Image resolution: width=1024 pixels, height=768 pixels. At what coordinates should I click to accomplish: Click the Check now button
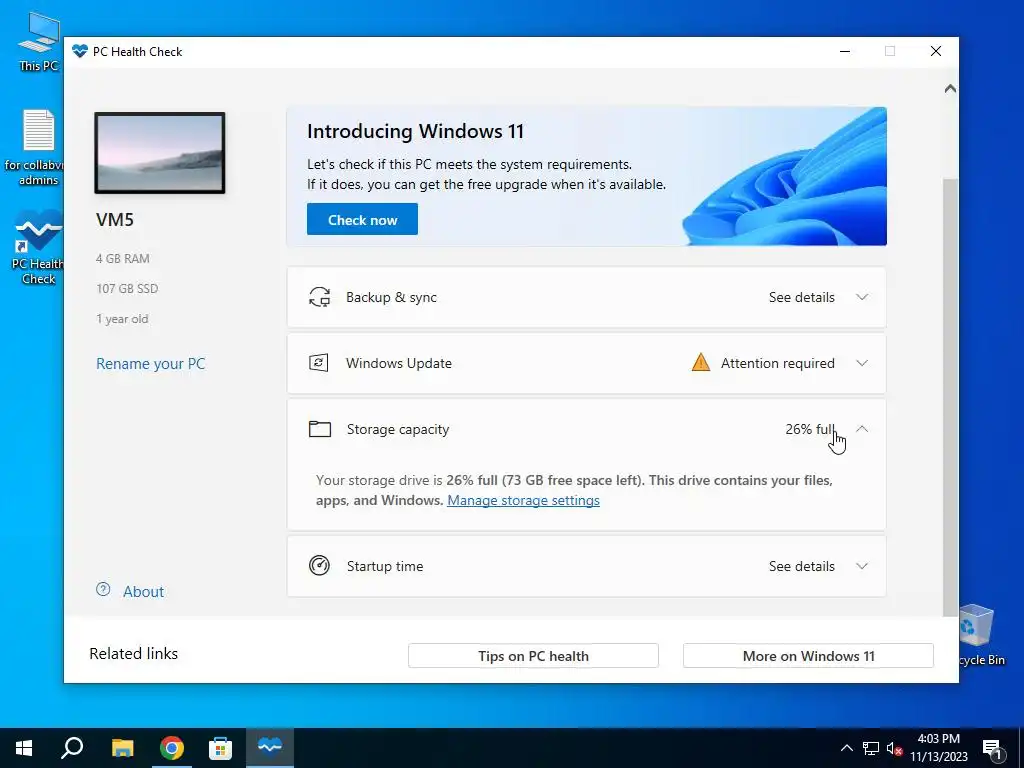(x=362, y=219)
